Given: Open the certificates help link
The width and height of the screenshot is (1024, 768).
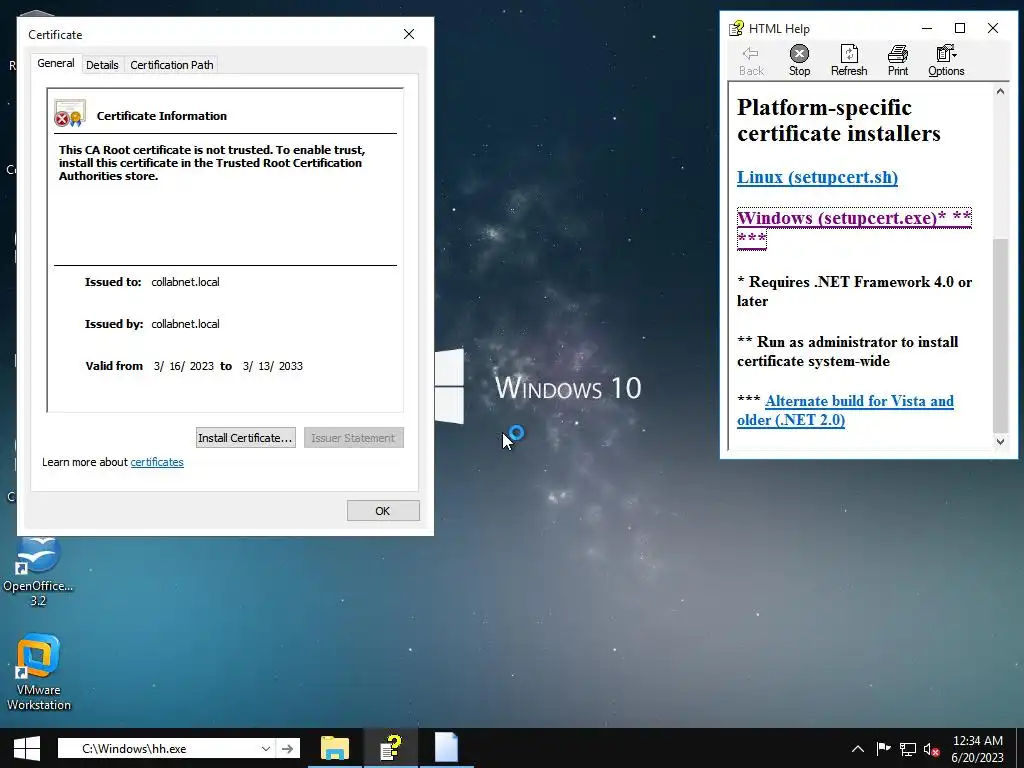Looking at the screenshot, I should click(157, 462).
